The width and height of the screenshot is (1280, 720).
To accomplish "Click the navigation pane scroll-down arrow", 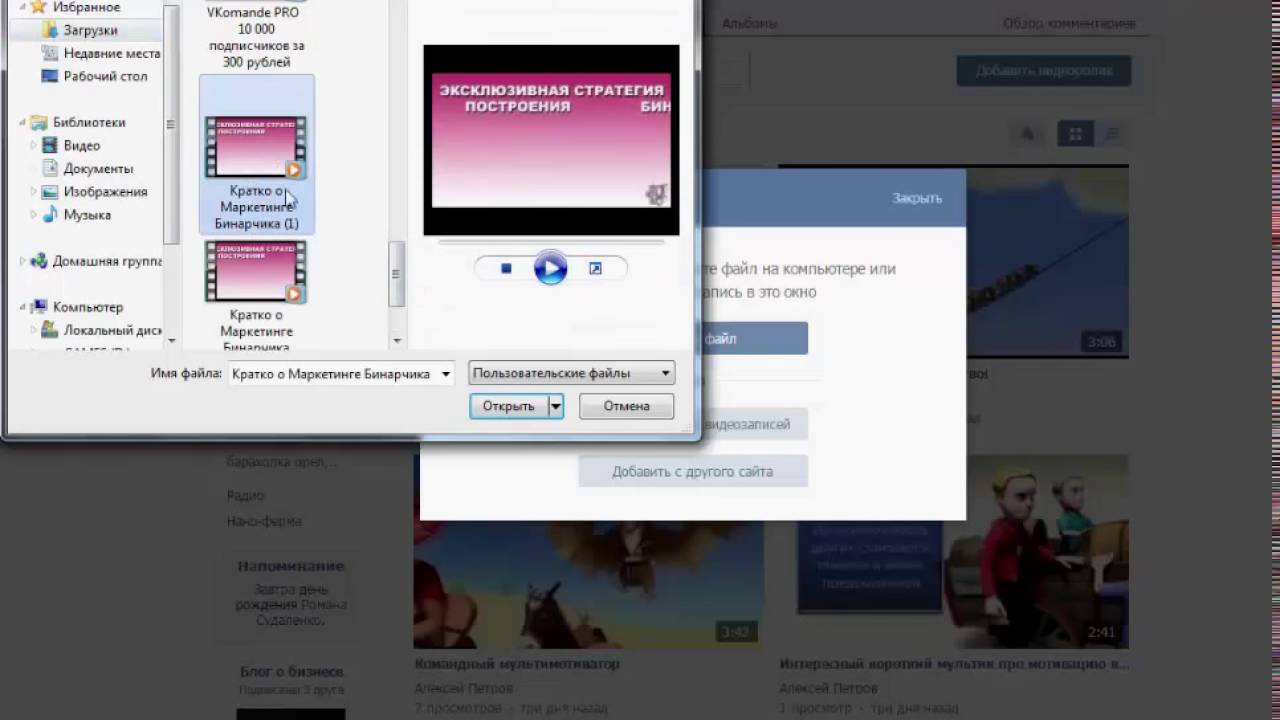I will [x=172, y=341].
